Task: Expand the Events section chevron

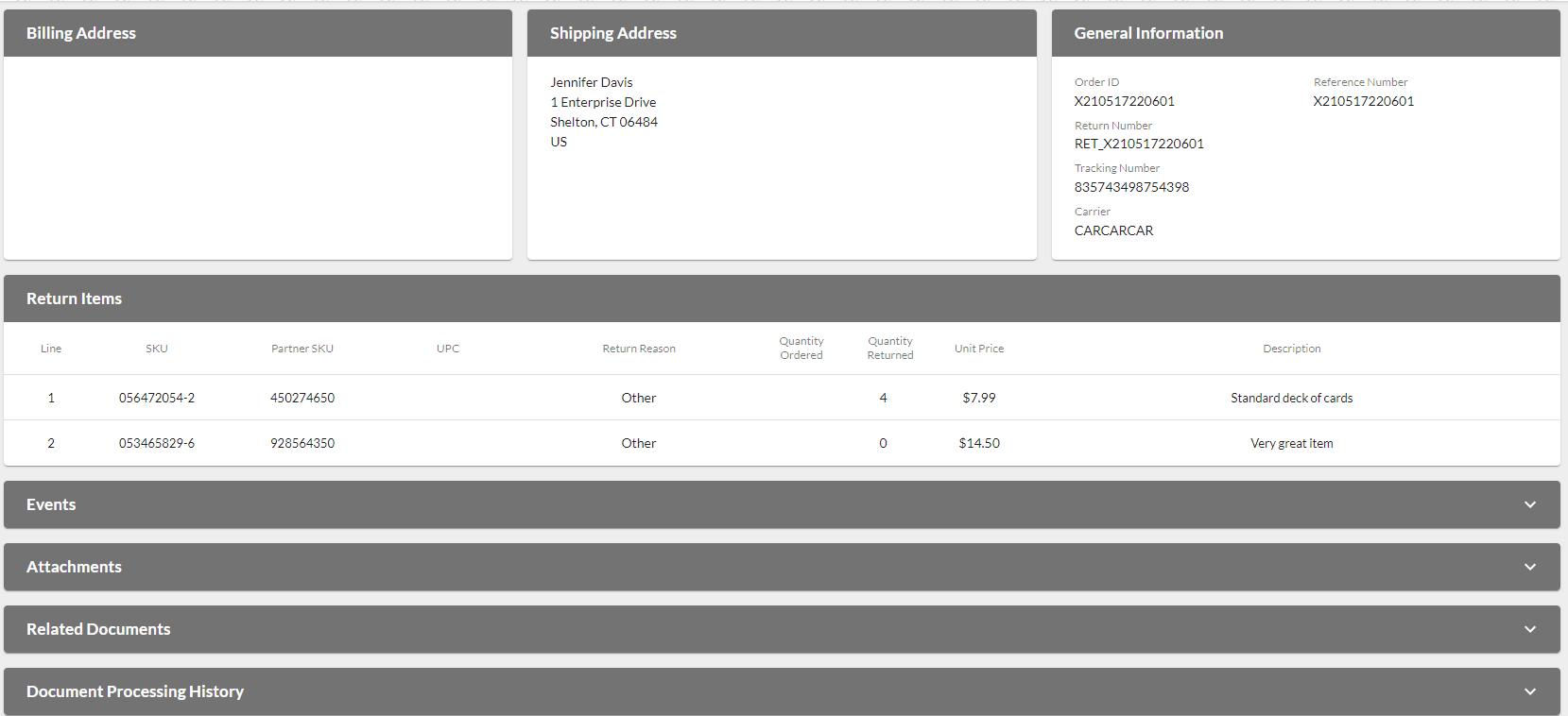Action: click(x=1529, y=504)
